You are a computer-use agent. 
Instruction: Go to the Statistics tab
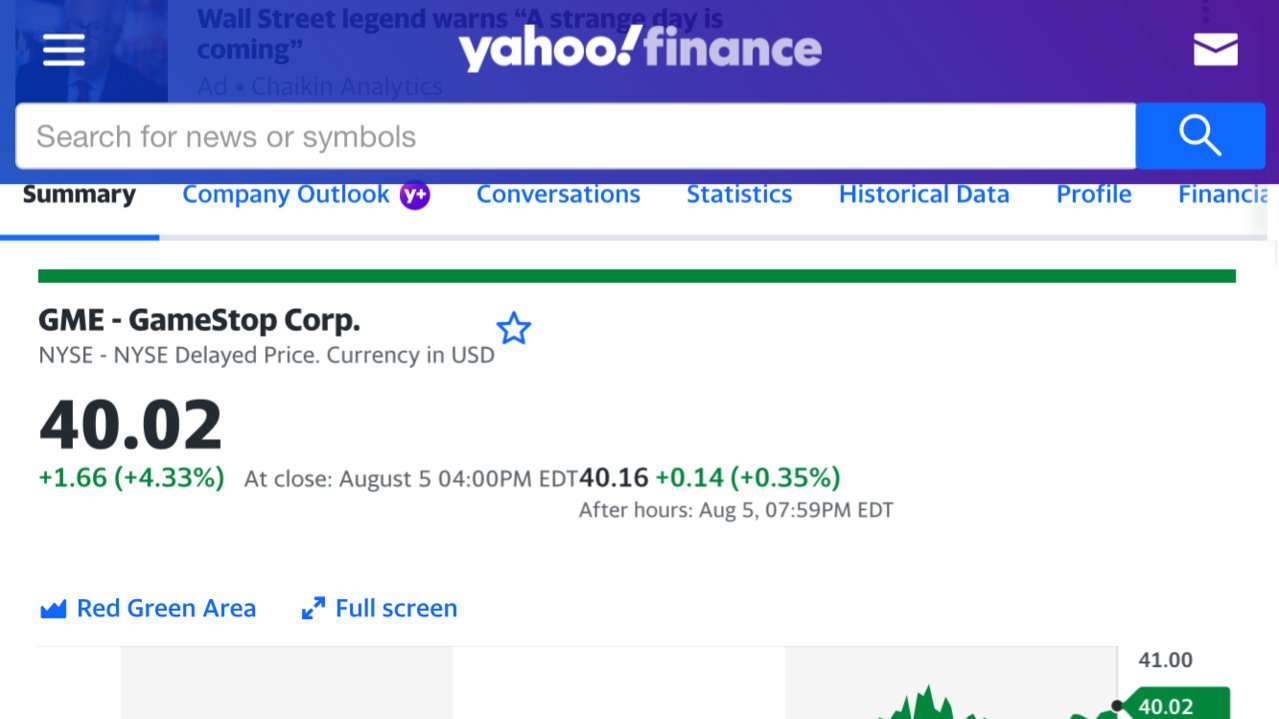pyautogui.click(x=739, y=194)
